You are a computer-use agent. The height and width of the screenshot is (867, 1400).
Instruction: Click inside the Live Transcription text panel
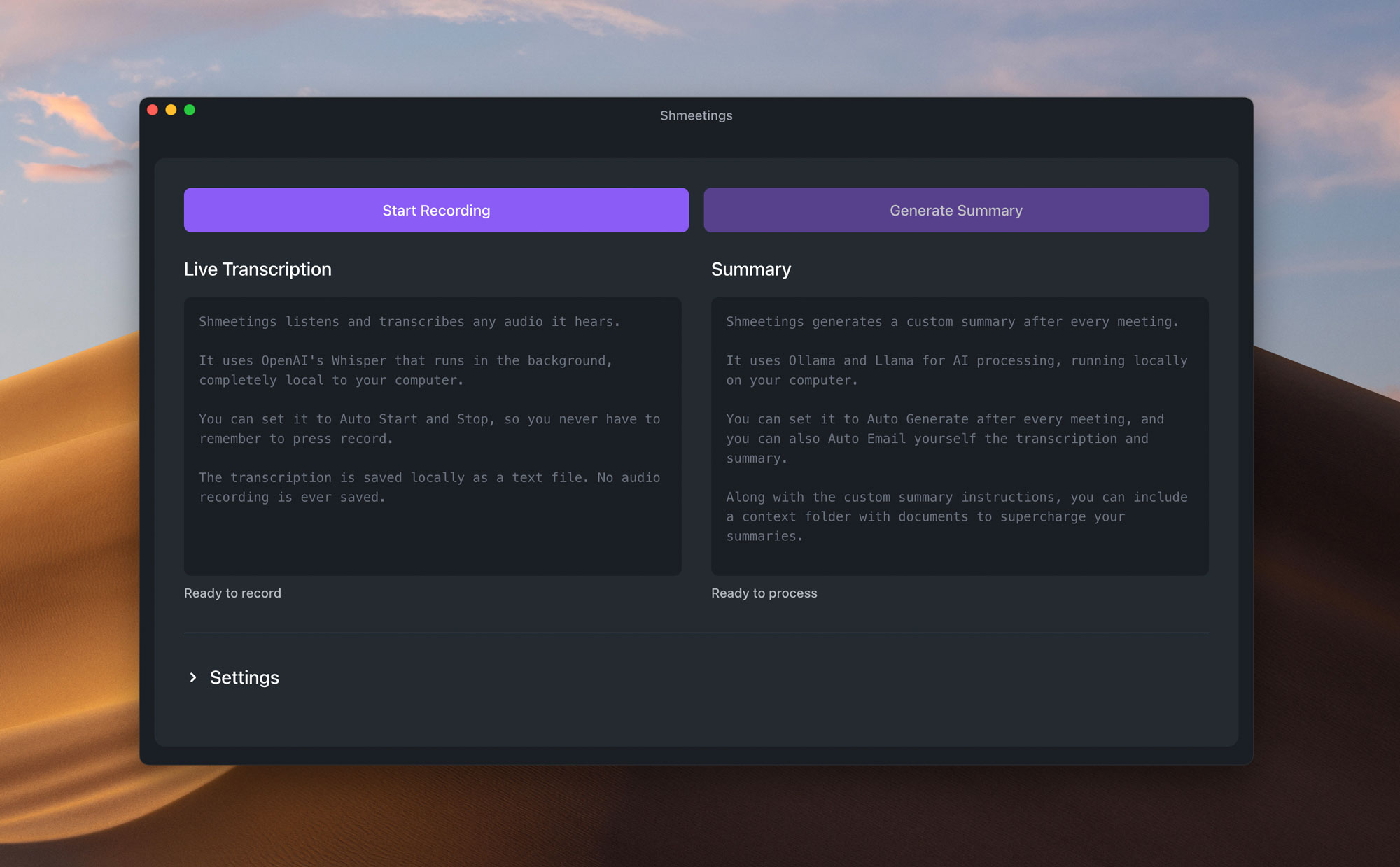coord(433,434)
